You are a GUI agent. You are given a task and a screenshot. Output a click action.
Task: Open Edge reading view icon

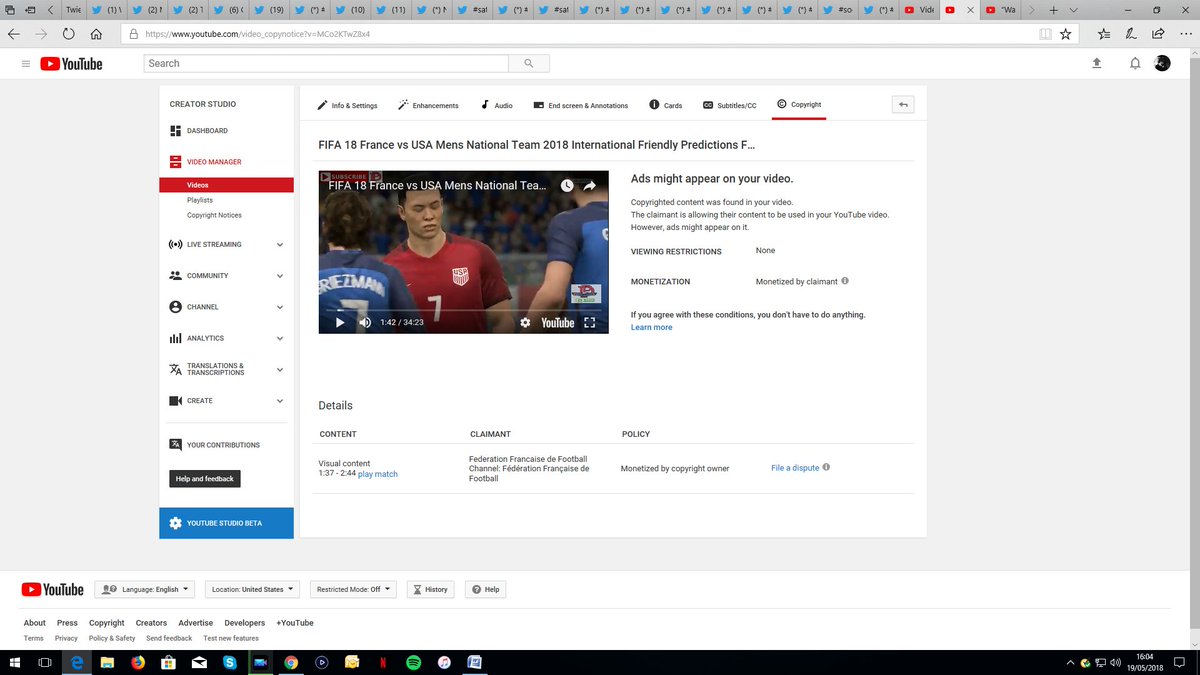tap(1045, 33)
